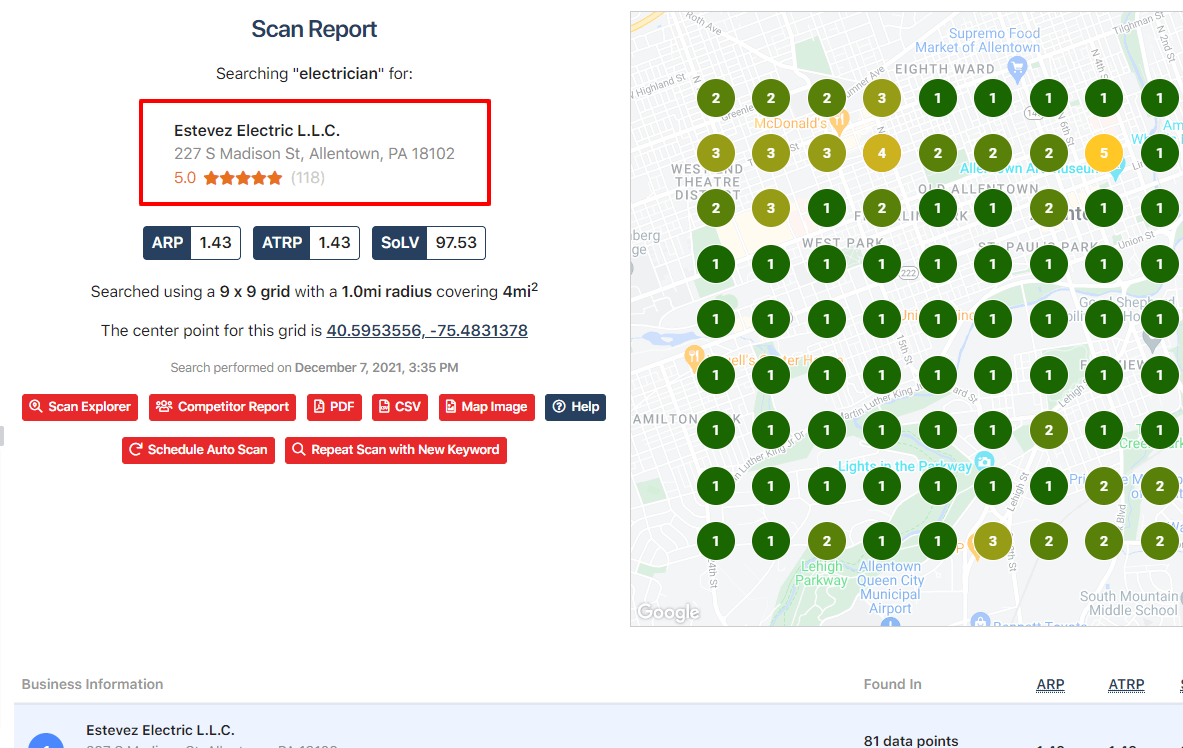
Task: Click the 'Business Information' column header
Action: click(x=92, y=685)
